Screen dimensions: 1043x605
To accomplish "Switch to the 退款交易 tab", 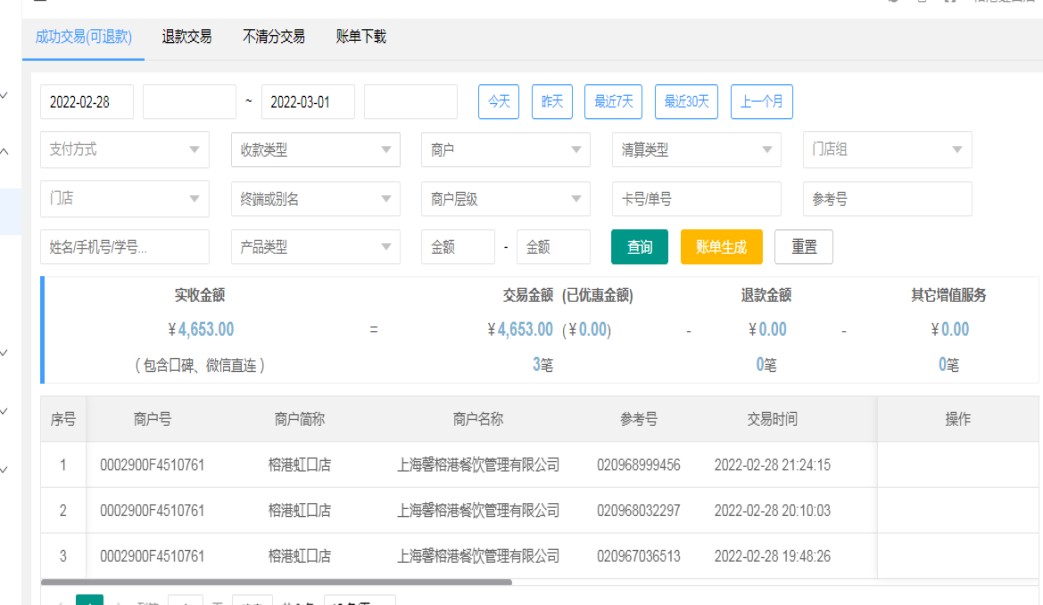I will tap(187, 37).
